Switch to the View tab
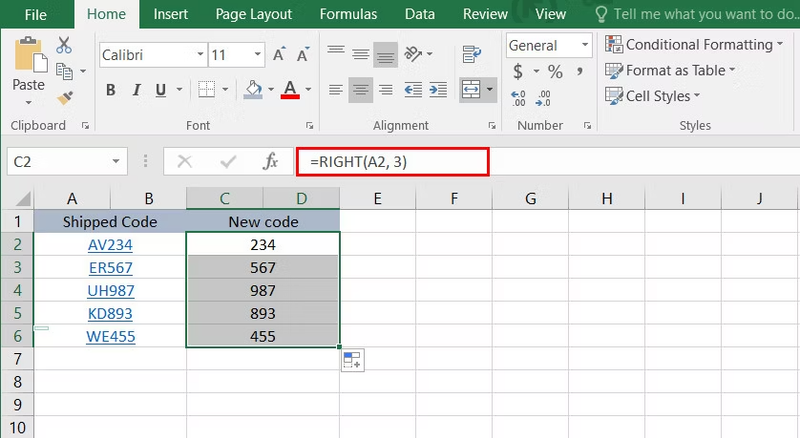 [551, 14]
